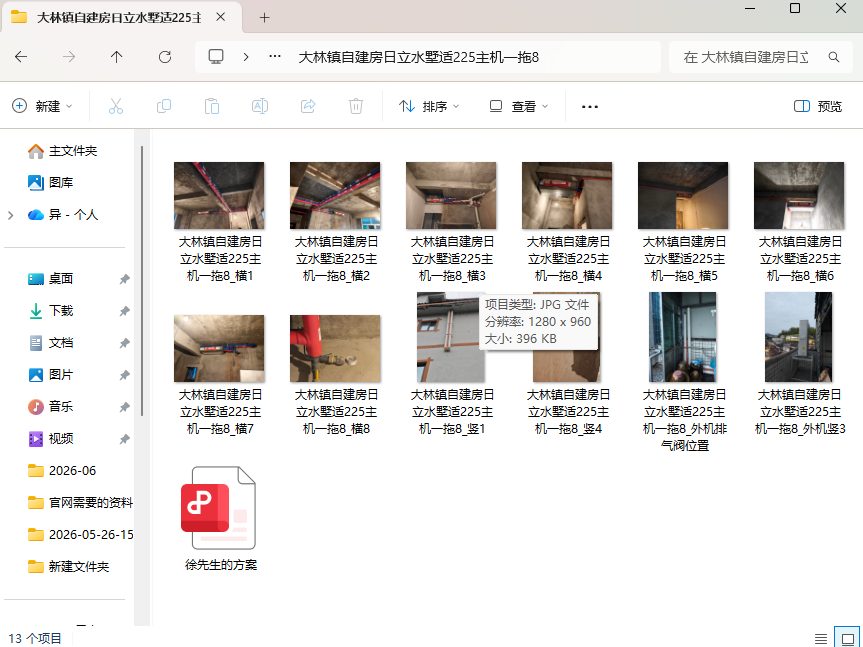Select 异 - 个人 OneDrive entry
The image size is (863, 647).
63,215
